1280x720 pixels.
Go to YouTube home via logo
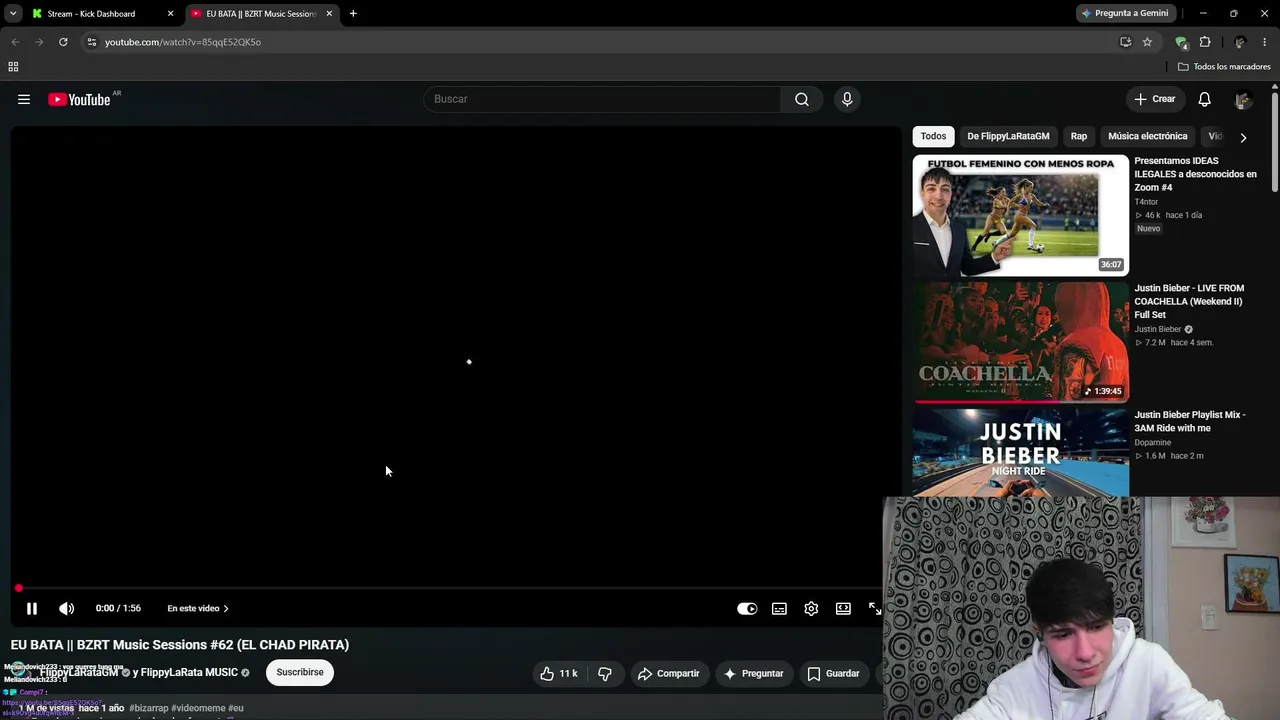pyautogui.click(x=79, y=99)
